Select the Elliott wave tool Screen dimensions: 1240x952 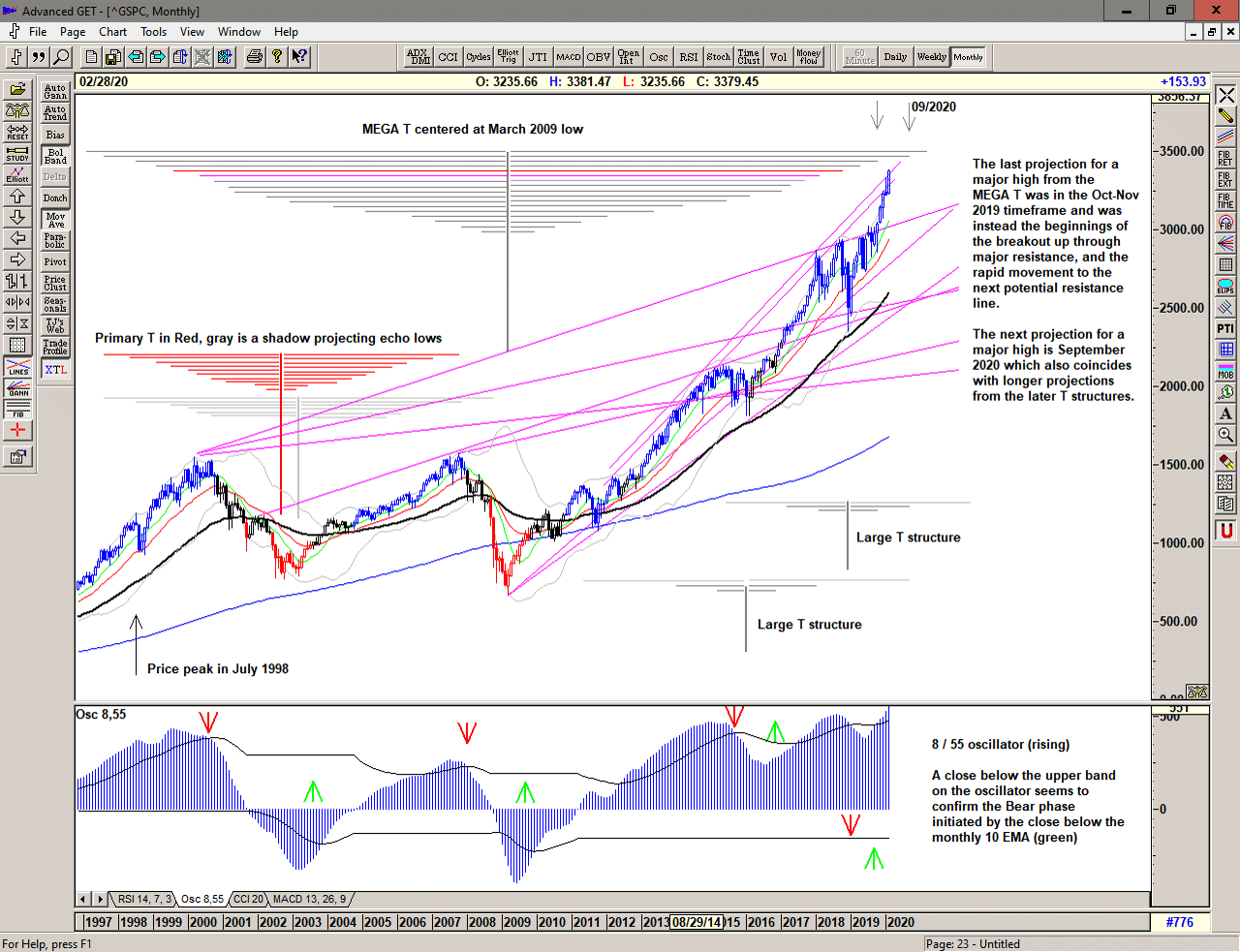pos(17,174)
